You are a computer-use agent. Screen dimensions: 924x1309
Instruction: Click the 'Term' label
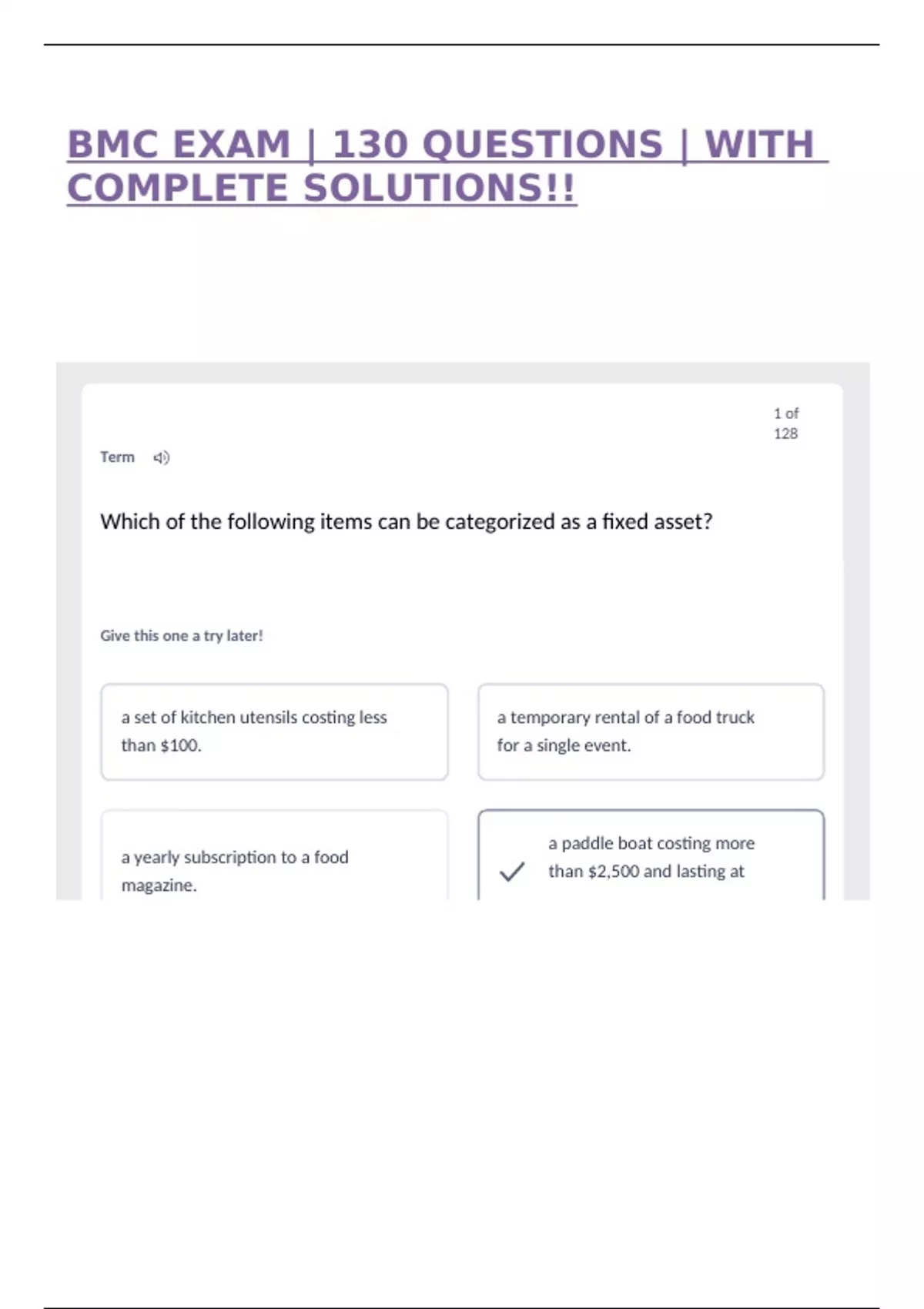117,457
